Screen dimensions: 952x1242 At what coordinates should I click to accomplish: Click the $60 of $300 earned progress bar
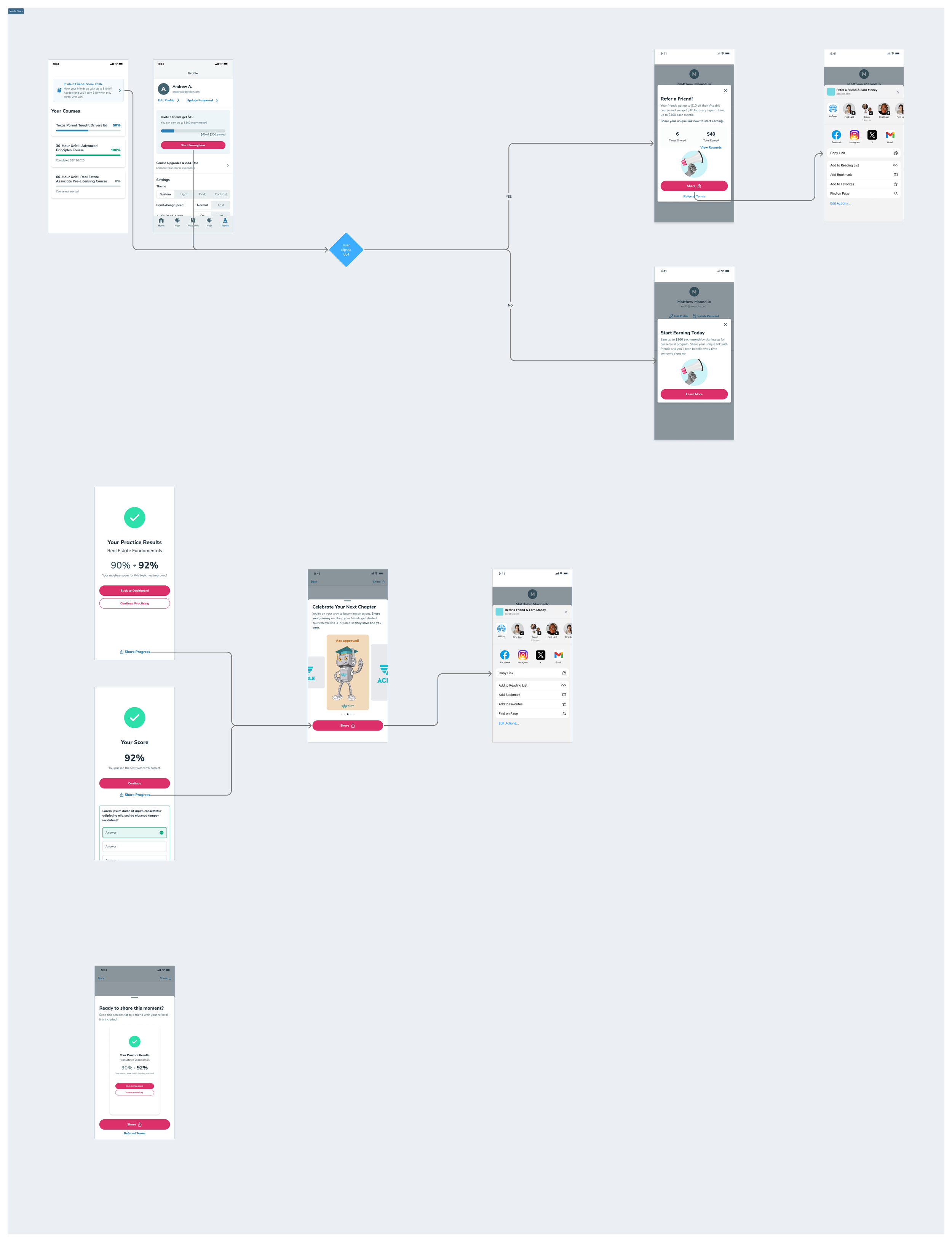point(193,131)
